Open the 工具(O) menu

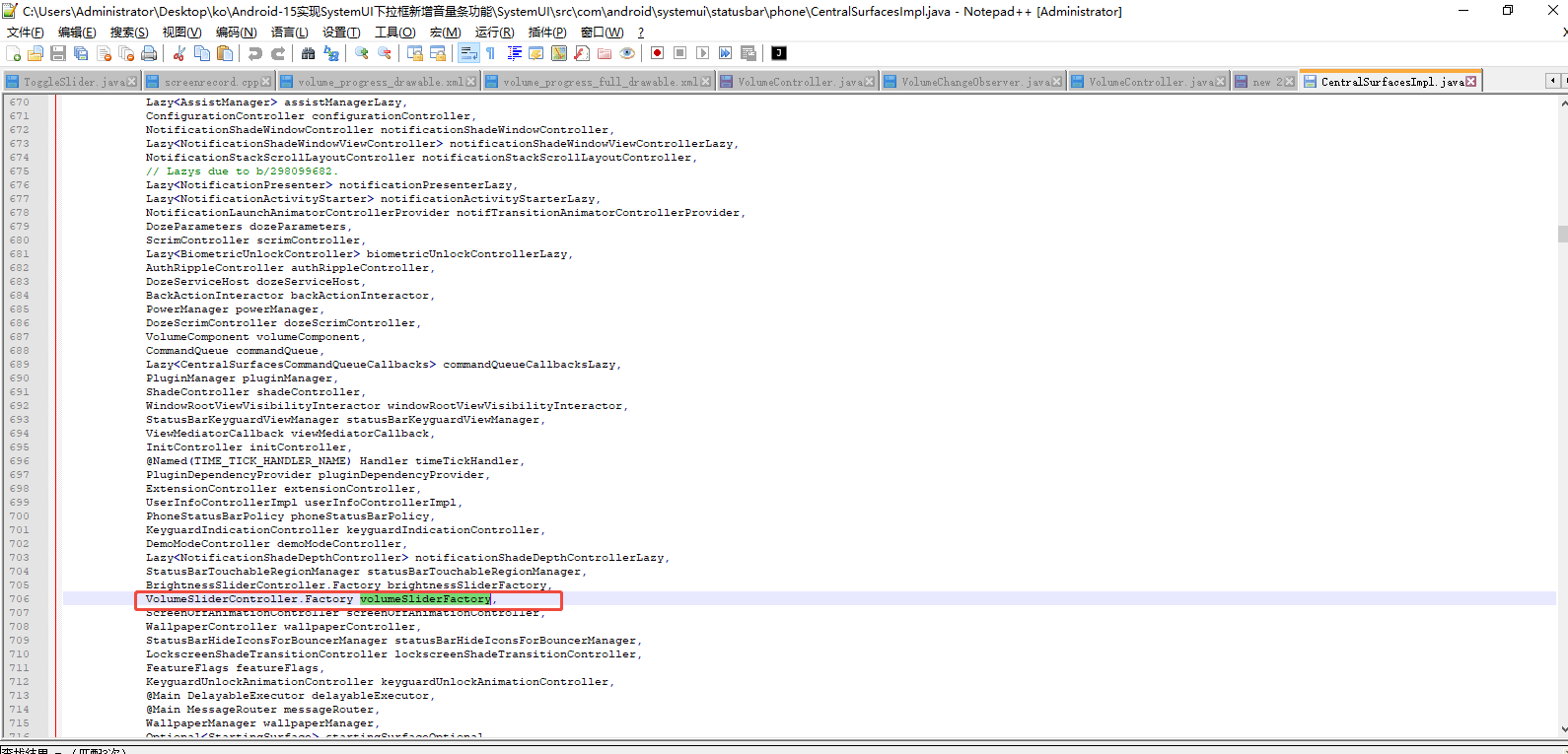coord(394,33)
